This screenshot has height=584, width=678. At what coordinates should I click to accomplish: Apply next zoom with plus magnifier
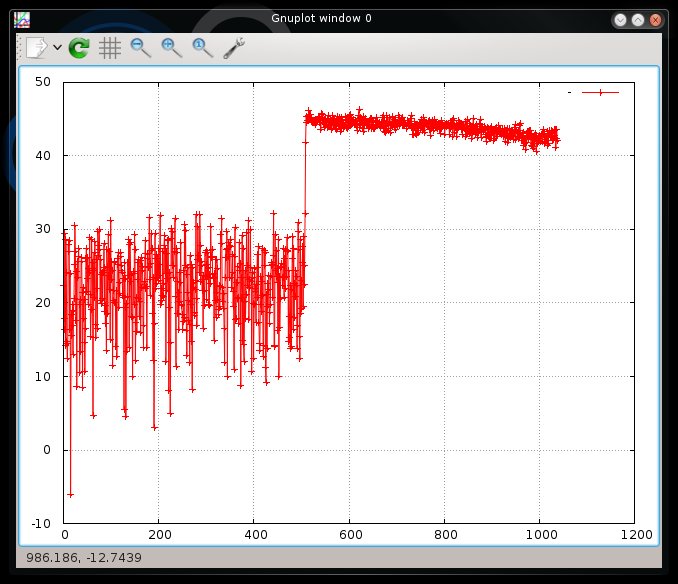click(x=171, y=47)
